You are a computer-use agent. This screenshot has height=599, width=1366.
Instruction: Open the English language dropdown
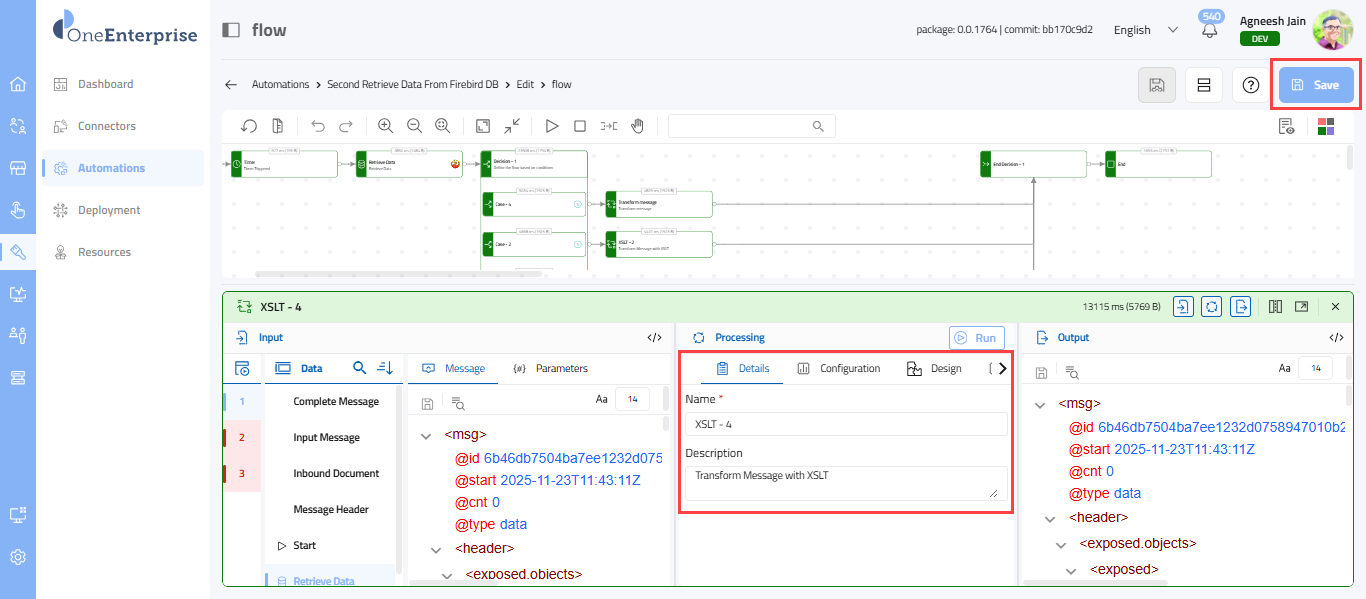(x=1145, y=30)
